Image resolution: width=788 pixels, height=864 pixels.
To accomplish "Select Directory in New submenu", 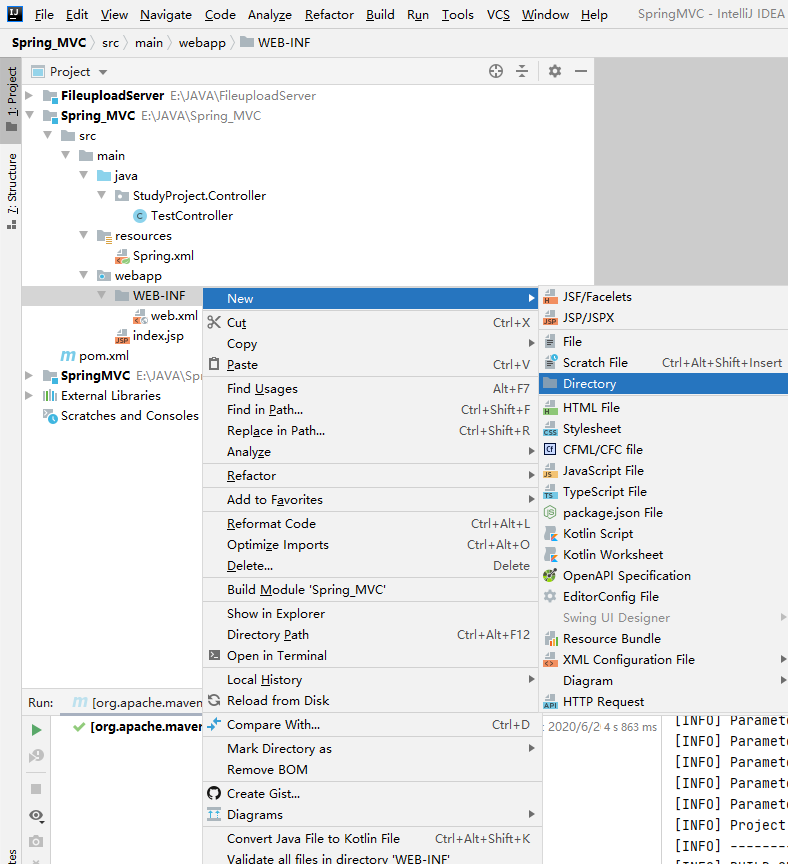I will [664, 384].
